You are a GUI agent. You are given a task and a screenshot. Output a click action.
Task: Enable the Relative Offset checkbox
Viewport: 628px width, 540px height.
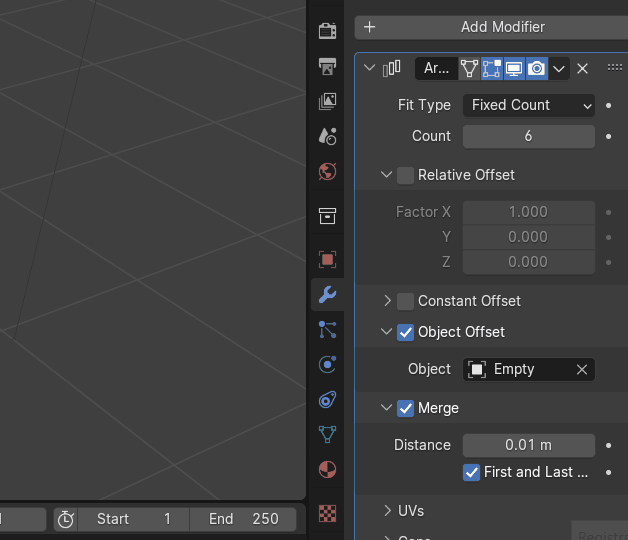coord(405,175)
